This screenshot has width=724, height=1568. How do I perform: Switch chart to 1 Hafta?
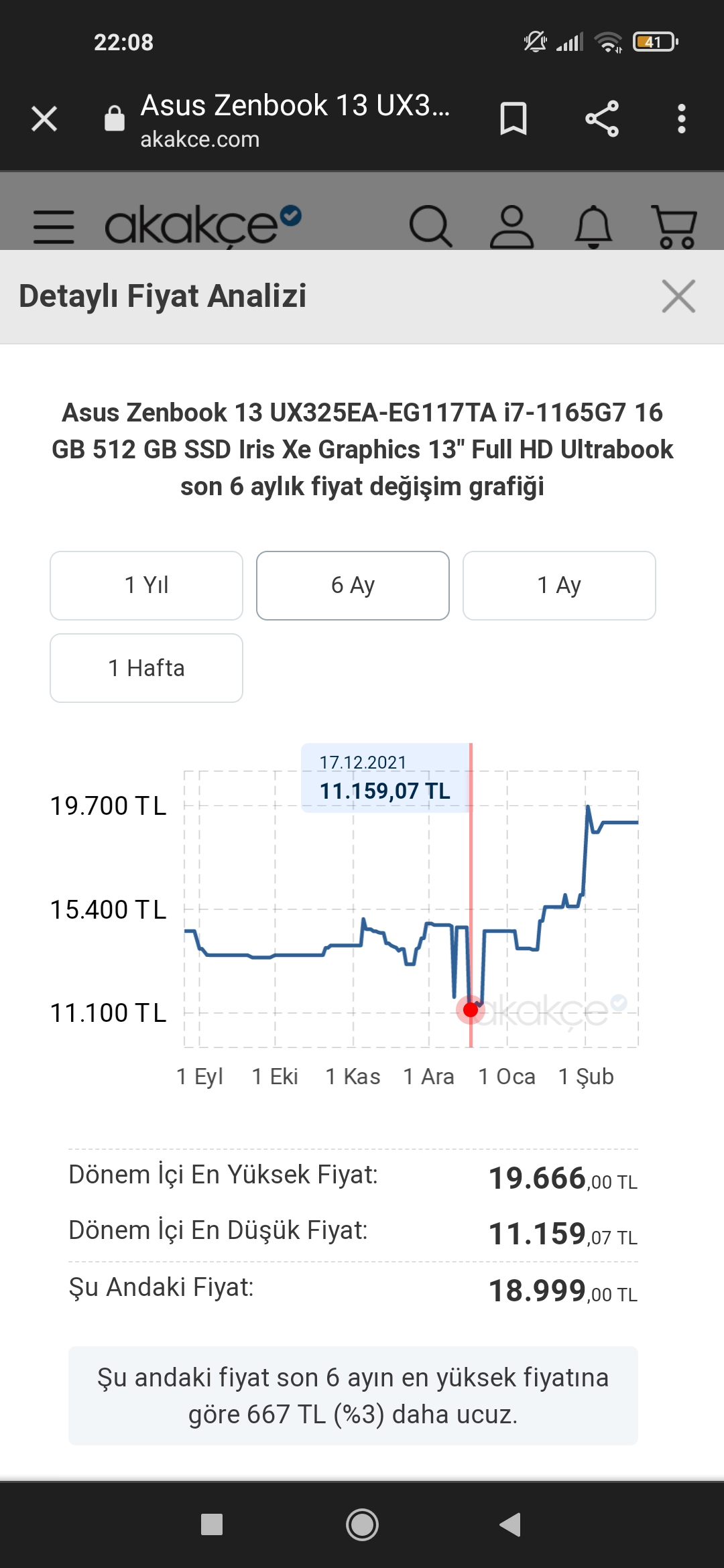[146, 668]
